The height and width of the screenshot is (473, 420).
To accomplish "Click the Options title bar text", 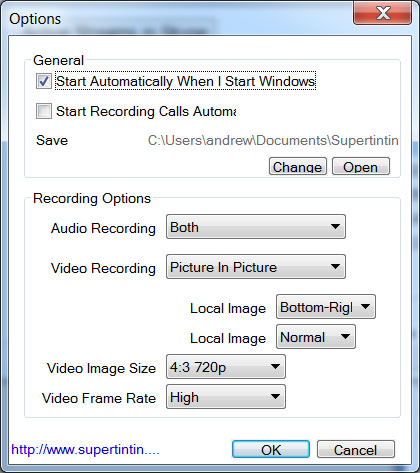I will (35, 19).
